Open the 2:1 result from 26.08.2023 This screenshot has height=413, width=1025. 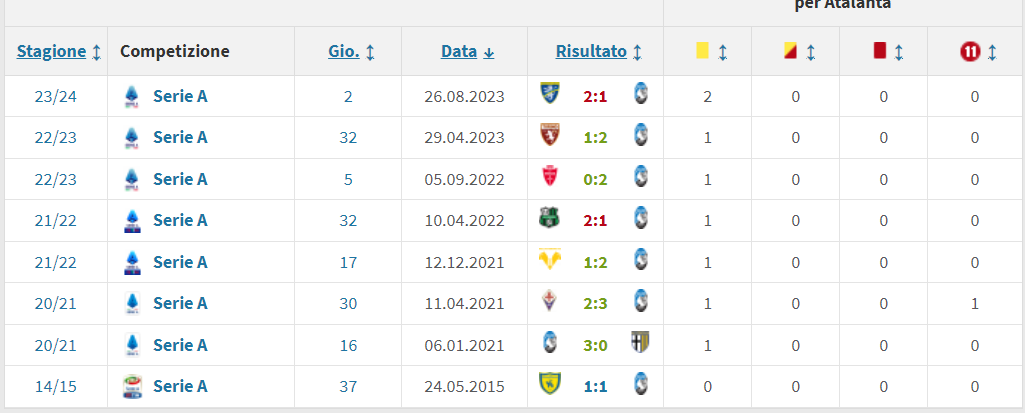click(596, 97)
